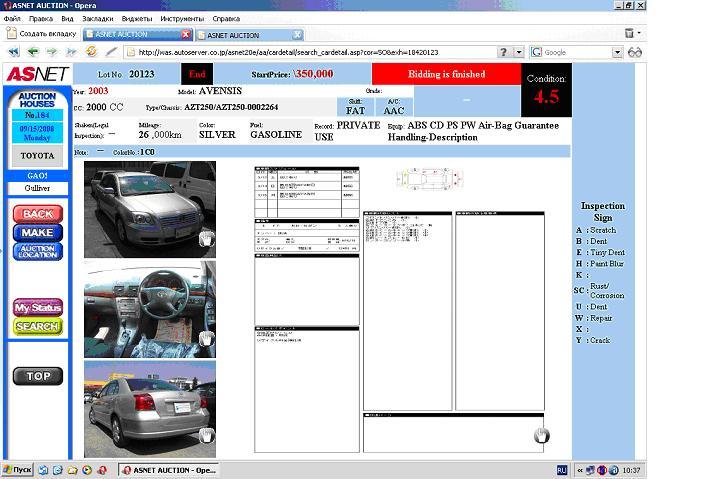The image size is (720, 479).
Task: Click the question mark icon in address bar
Action: pyautogui.click(x=504, y=52)
